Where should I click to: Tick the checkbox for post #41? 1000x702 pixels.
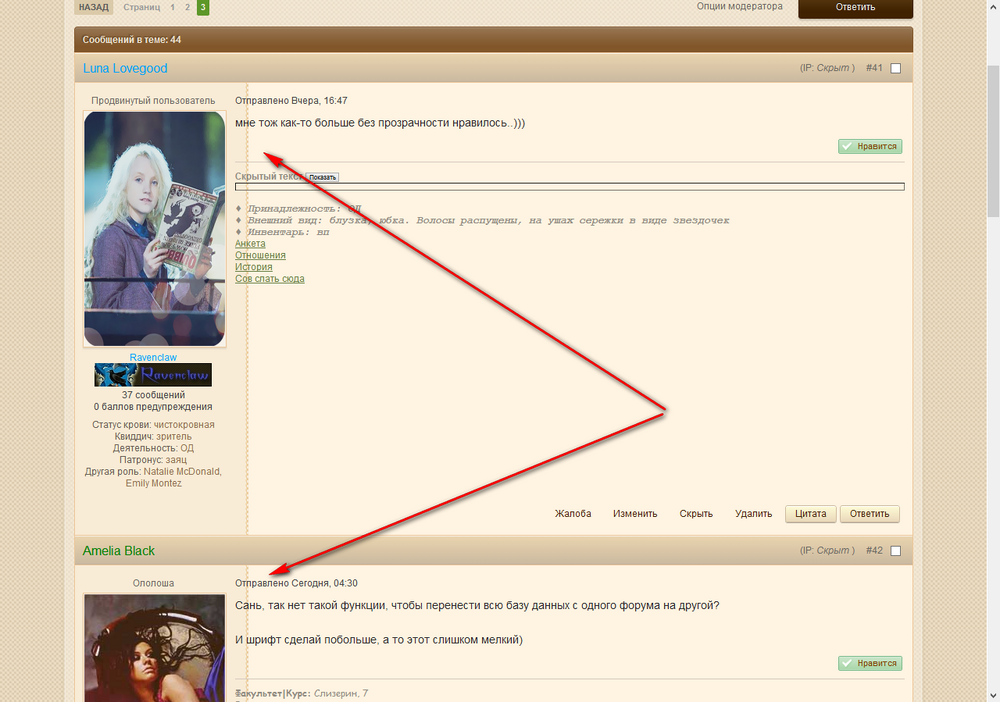click(x=896, y=69)
